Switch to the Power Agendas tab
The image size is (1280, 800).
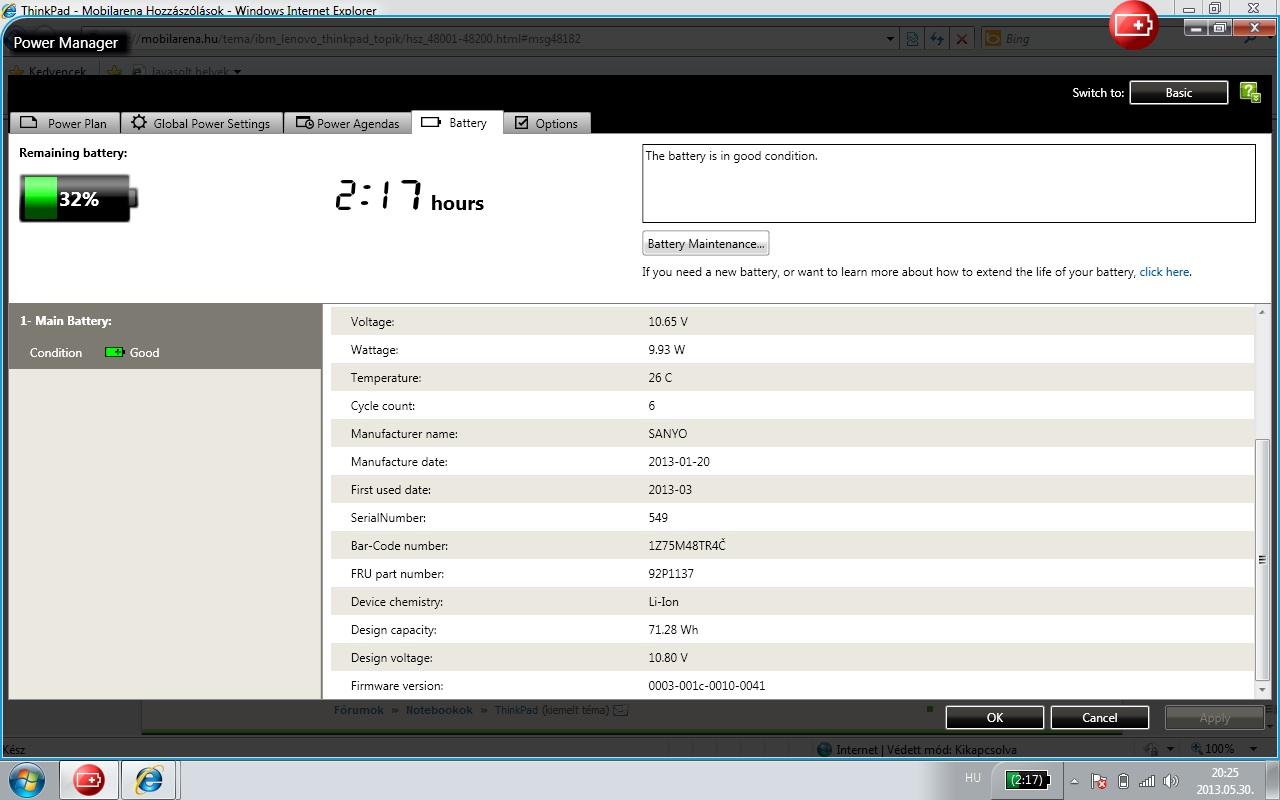tap(347, 123)
